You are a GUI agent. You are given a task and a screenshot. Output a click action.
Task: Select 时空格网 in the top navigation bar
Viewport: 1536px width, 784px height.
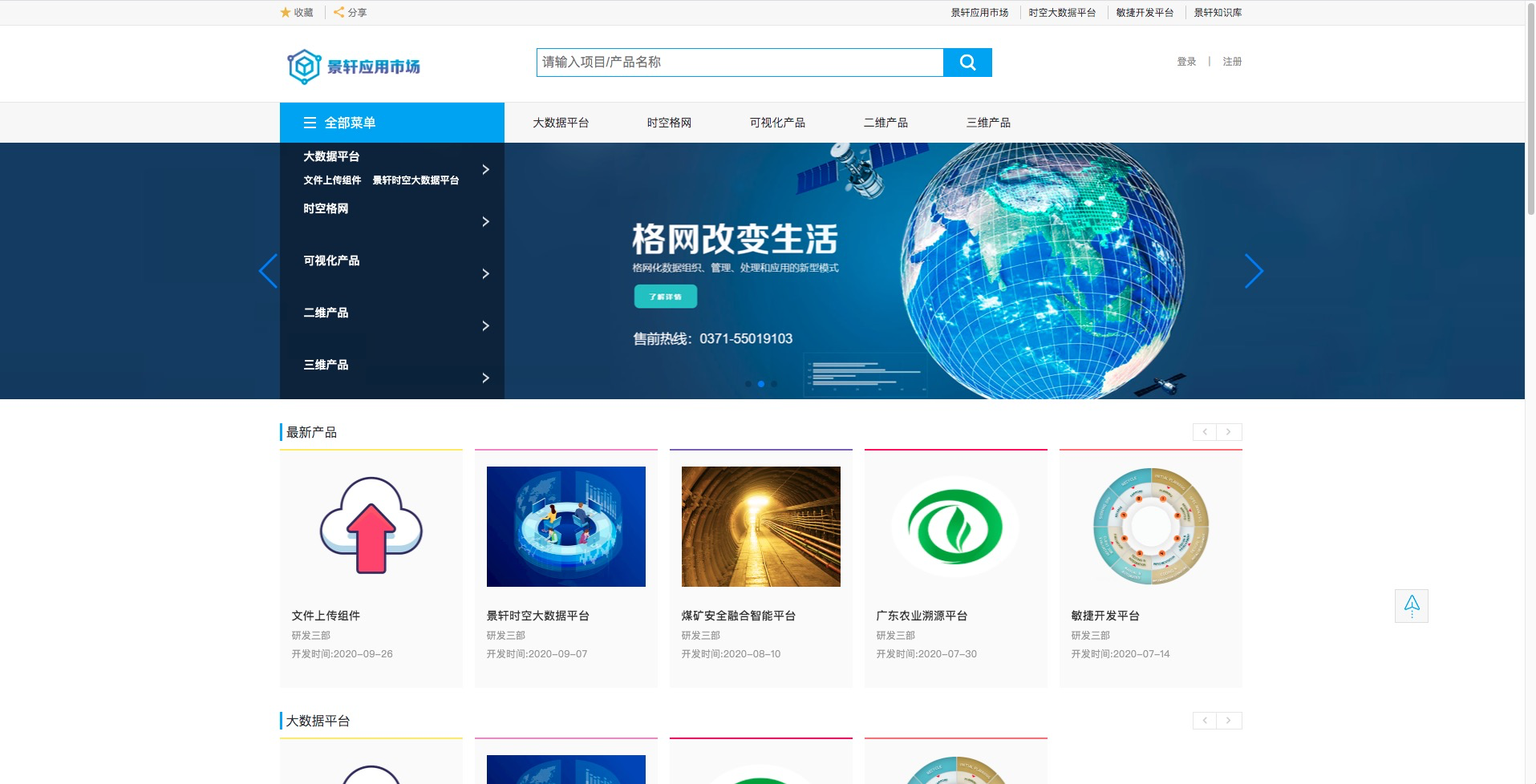coord(669,123)
